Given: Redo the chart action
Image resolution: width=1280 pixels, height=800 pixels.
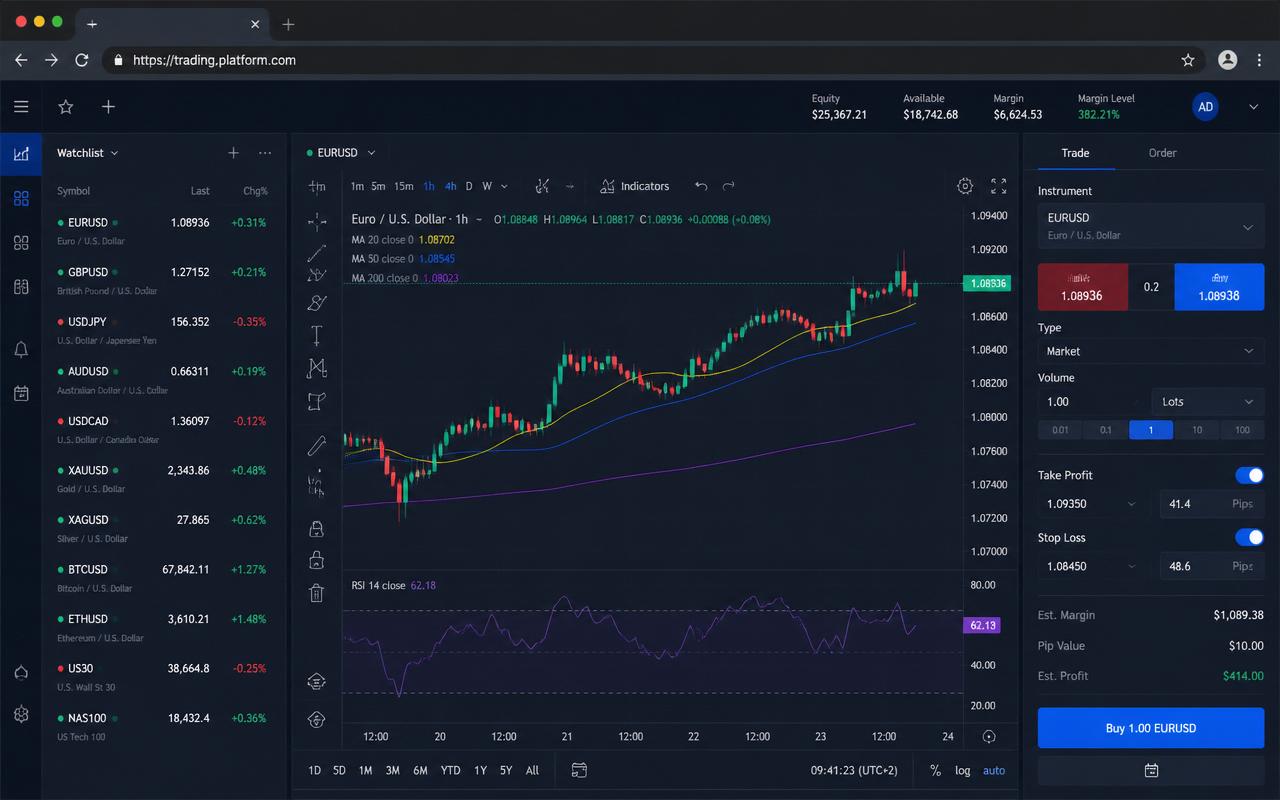Looking at the screenshot, I should [729, 186].
